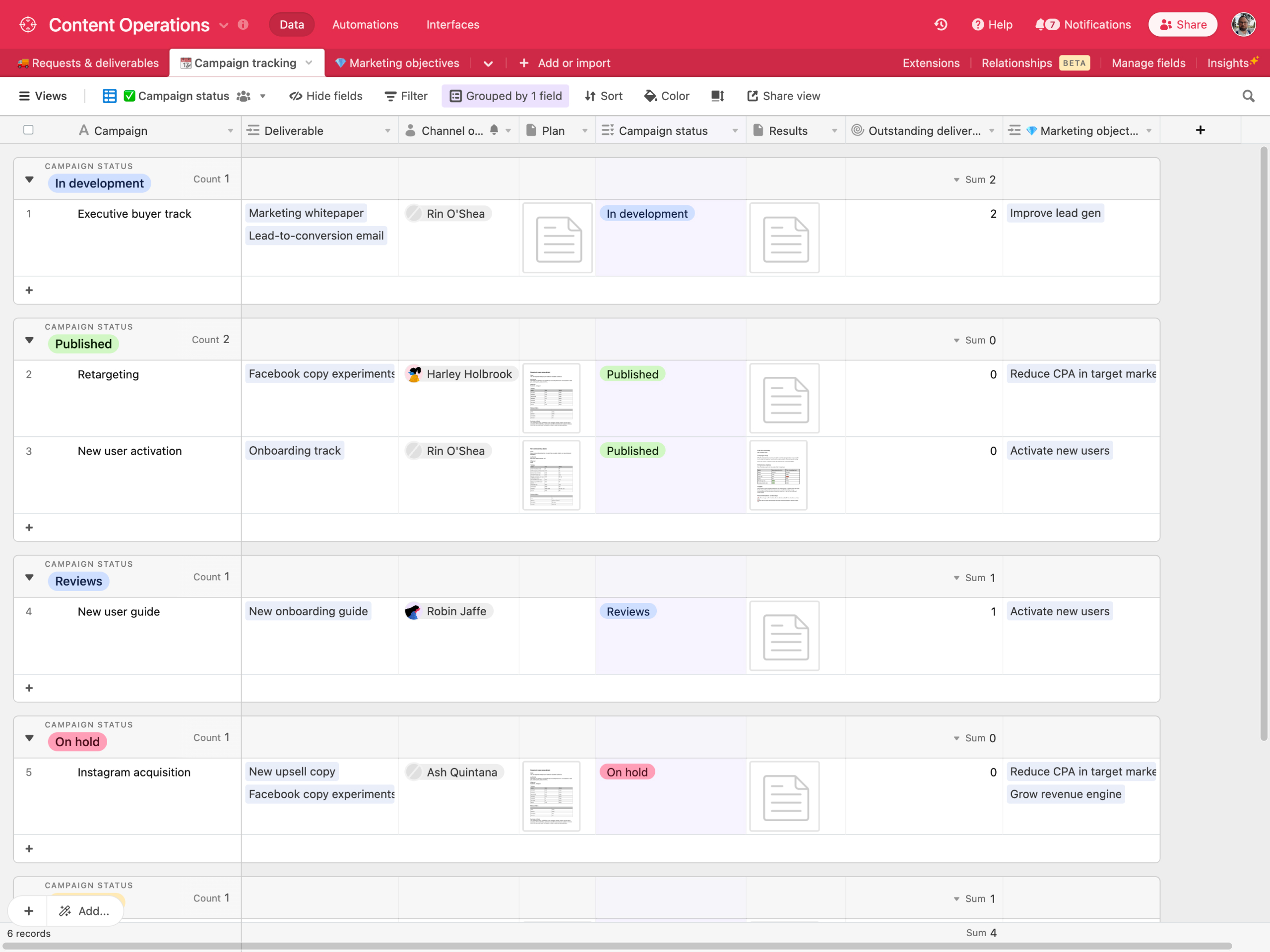Collapse the In development group
Screen dimensions: 1270x952
(29, 179)
